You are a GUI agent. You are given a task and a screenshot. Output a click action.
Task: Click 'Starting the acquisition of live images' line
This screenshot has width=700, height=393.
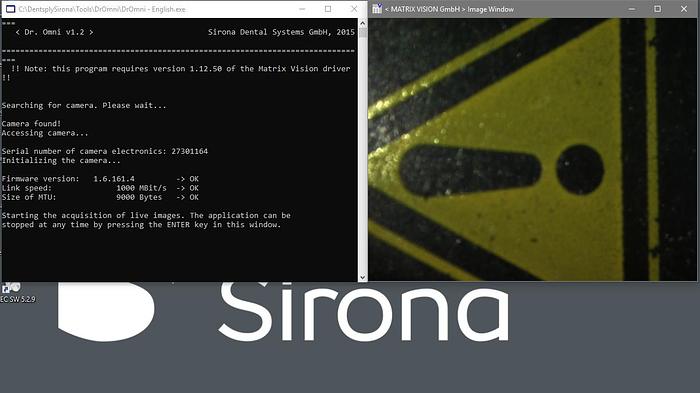(146, 215)
